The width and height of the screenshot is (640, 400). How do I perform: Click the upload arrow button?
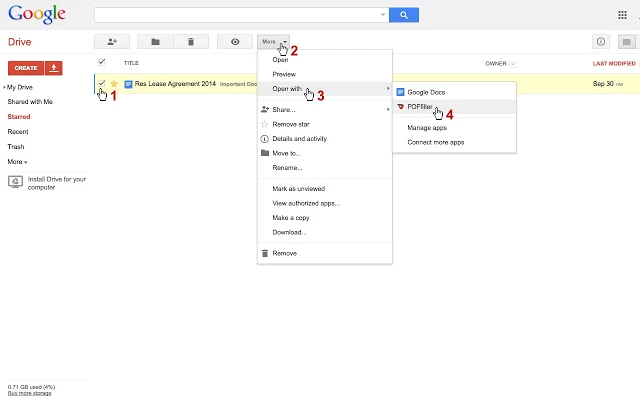53,68
